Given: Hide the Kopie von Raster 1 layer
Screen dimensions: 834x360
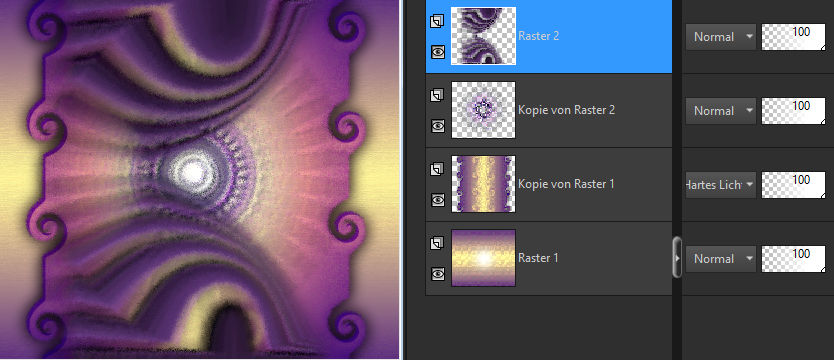Looking at the screenshot, I should pos(438,199).
